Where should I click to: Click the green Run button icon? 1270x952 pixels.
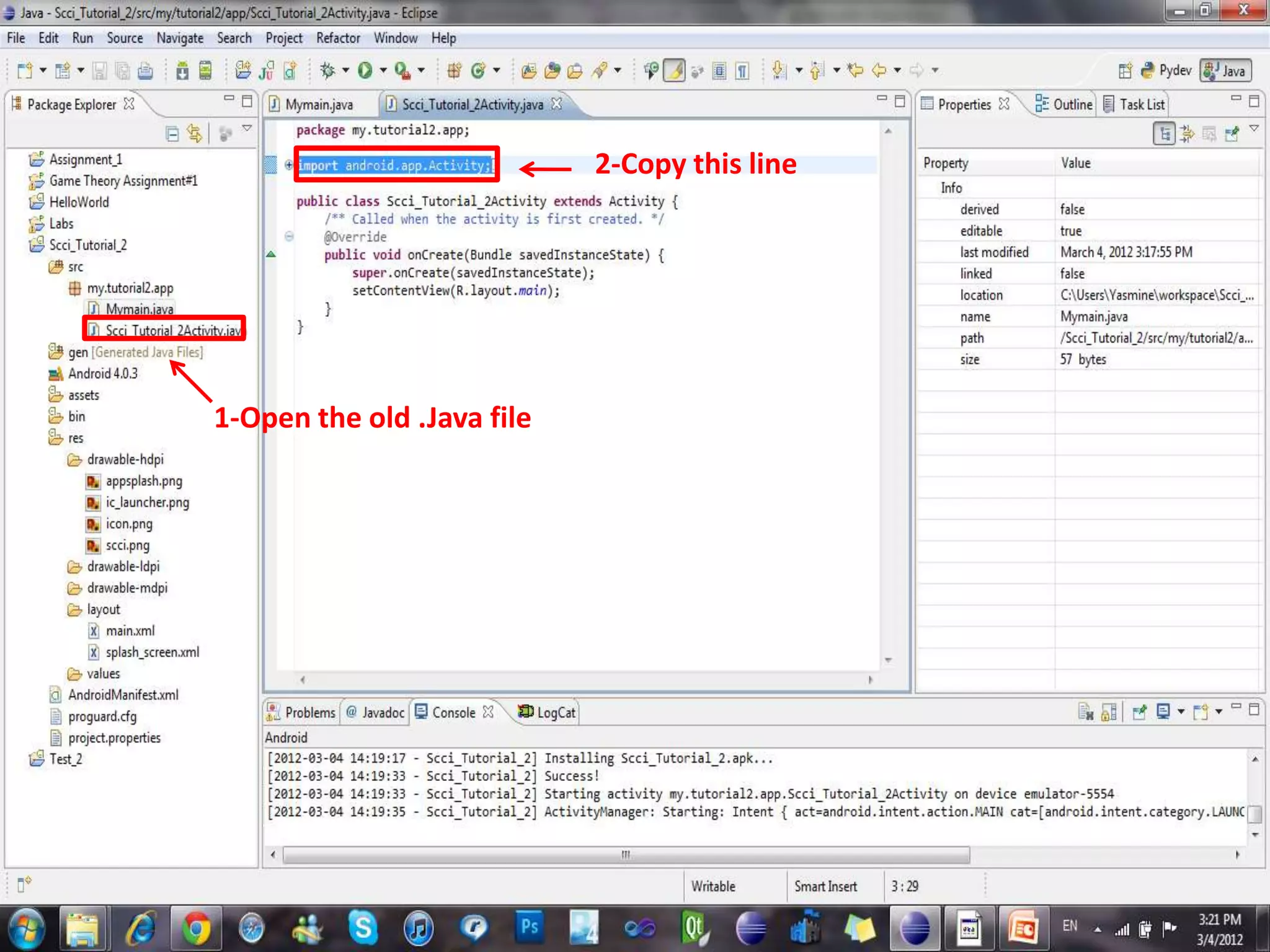pos(365,71)
